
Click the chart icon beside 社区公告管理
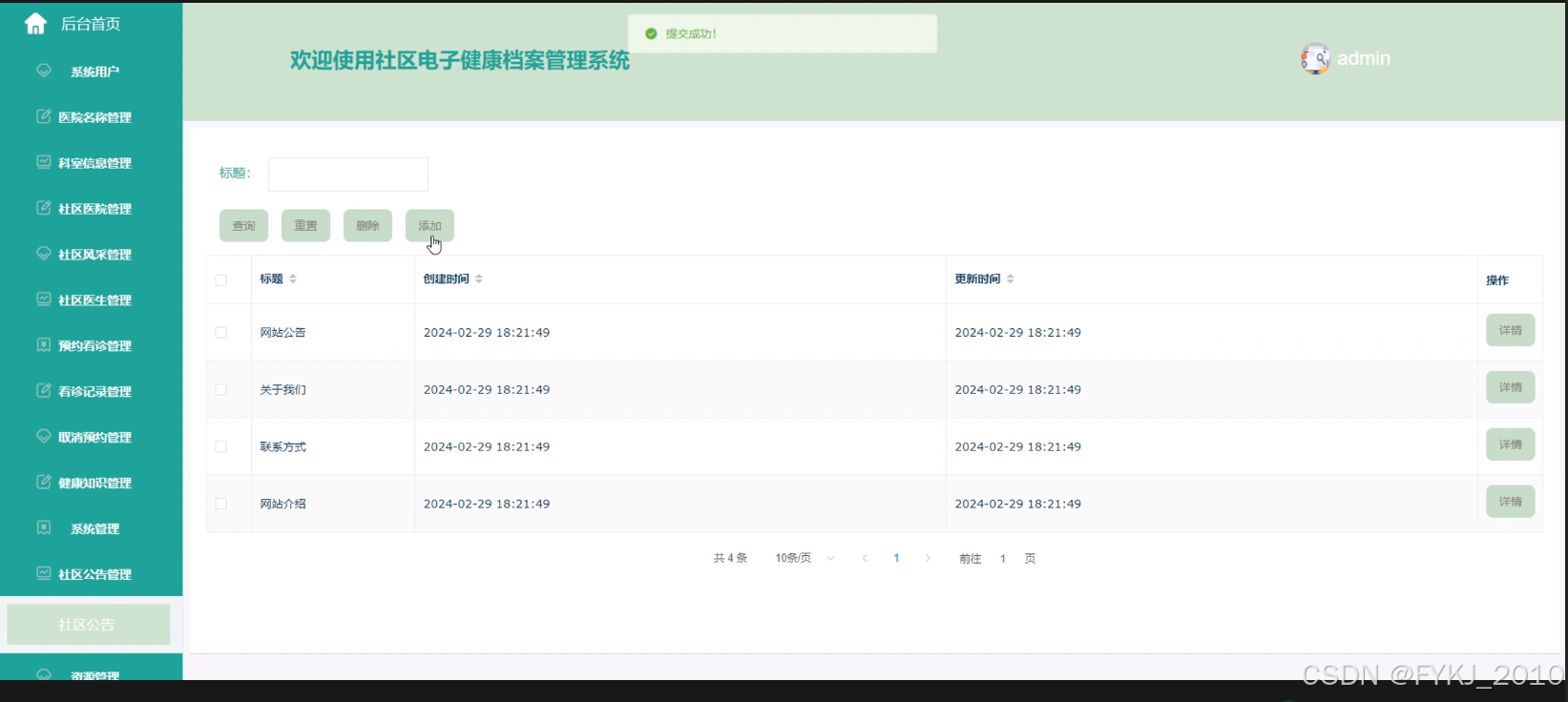point(44,574)
